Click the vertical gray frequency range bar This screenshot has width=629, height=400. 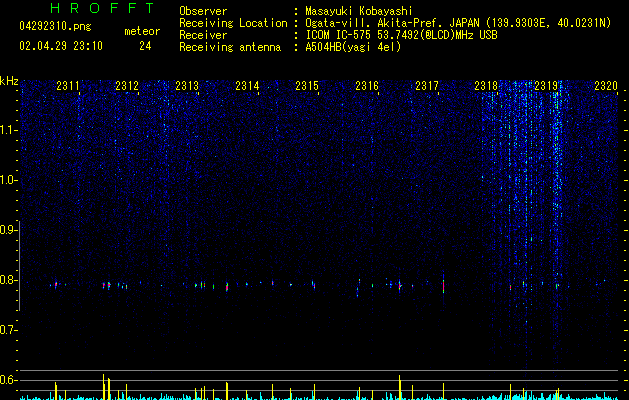click(19, 266)
